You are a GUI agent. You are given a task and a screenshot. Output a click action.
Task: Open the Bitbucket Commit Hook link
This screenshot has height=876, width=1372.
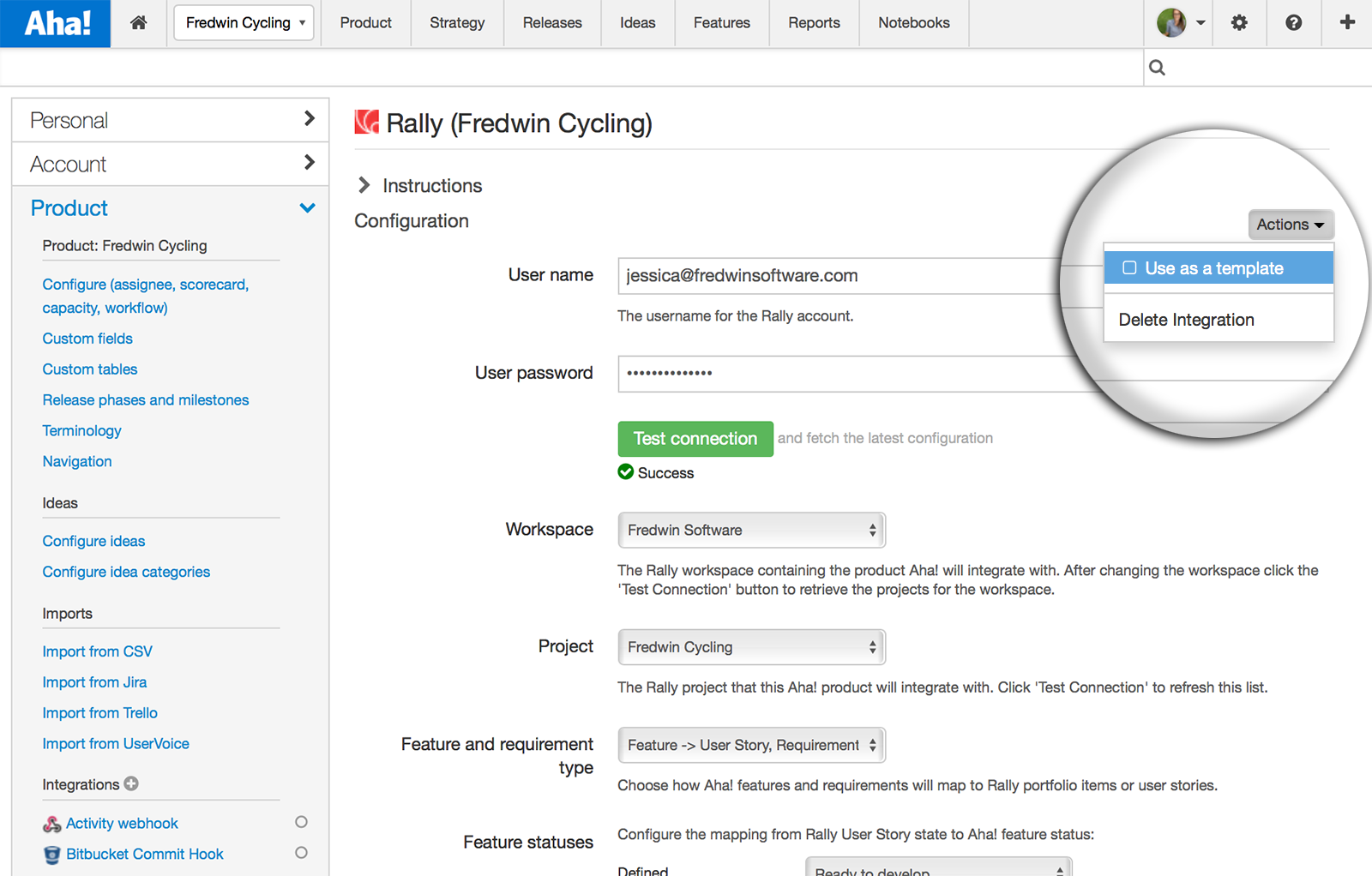tap(145, 855)
